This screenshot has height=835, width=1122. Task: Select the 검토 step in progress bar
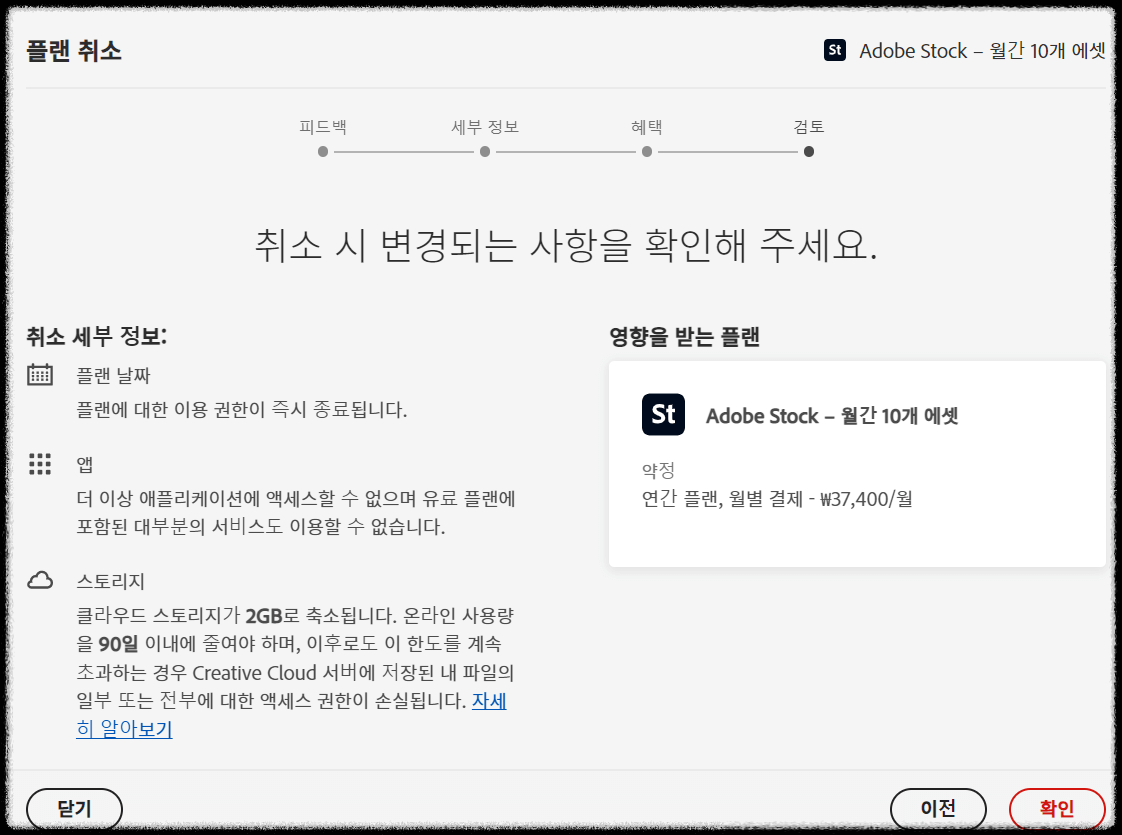(x=809, y=127)
